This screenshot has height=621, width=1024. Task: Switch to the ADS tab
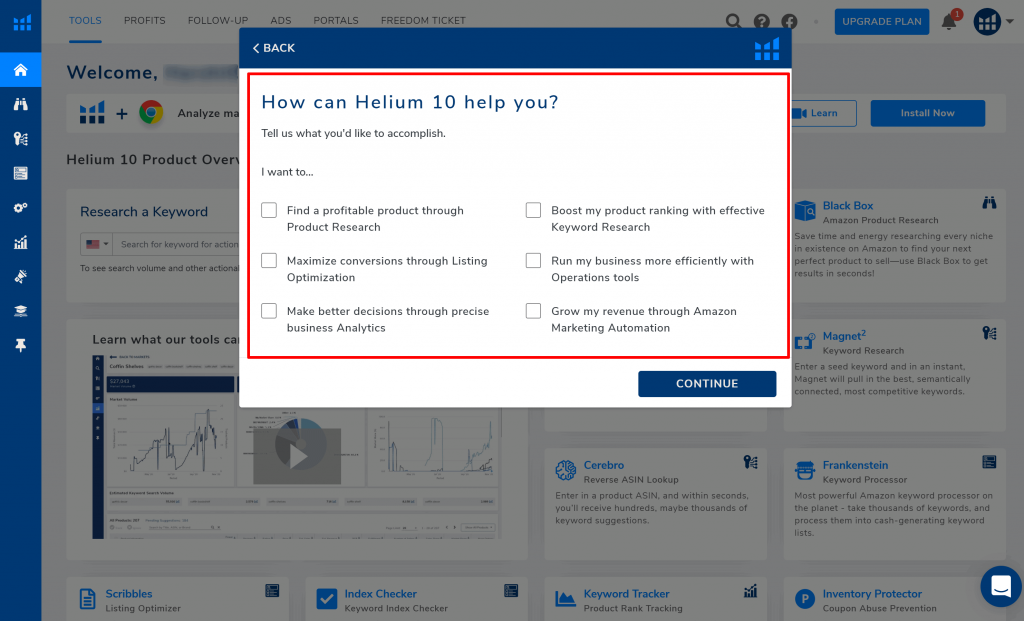coord(281,21)
